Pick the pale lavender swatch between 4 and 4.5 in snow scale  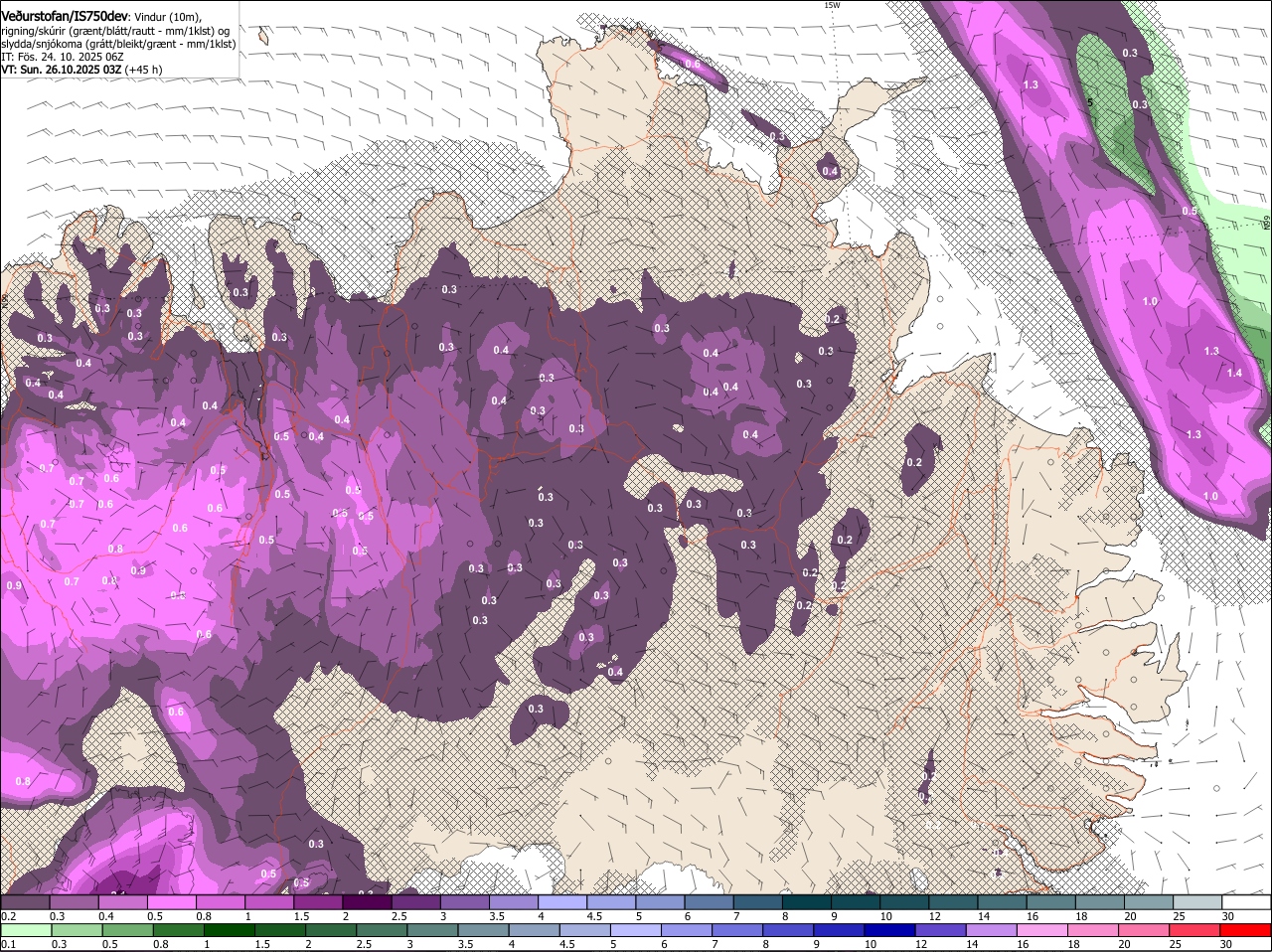pos(562,902)
